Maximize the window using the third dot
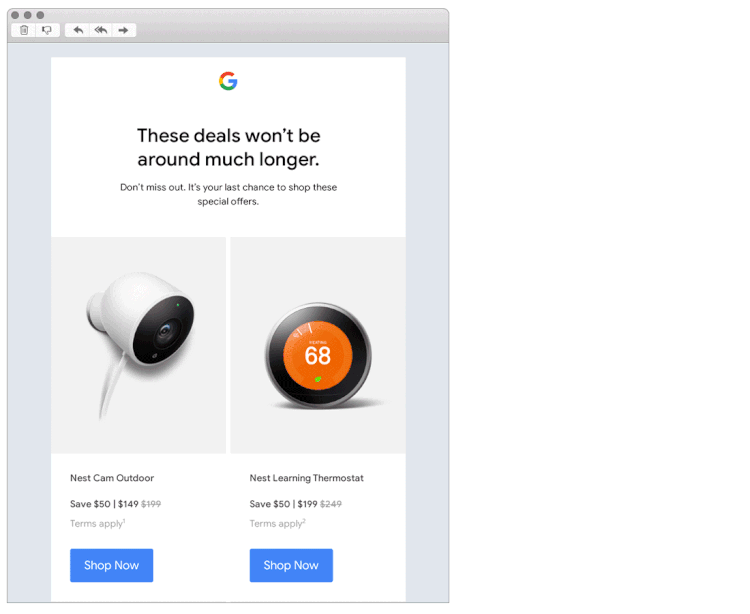 click(x=40, y=15)
